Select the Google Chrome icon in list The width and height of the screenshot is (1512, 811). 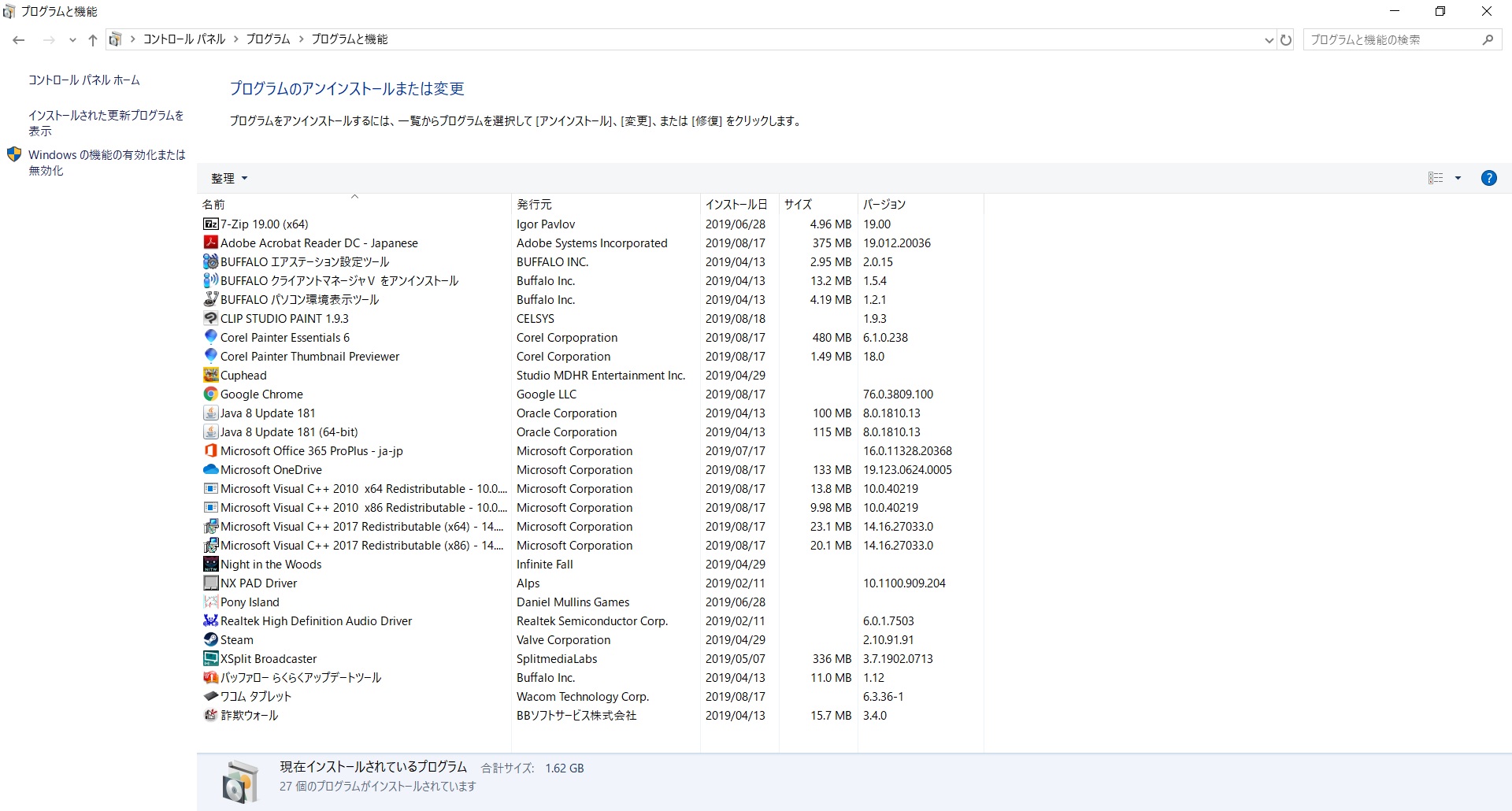(210, 394)
